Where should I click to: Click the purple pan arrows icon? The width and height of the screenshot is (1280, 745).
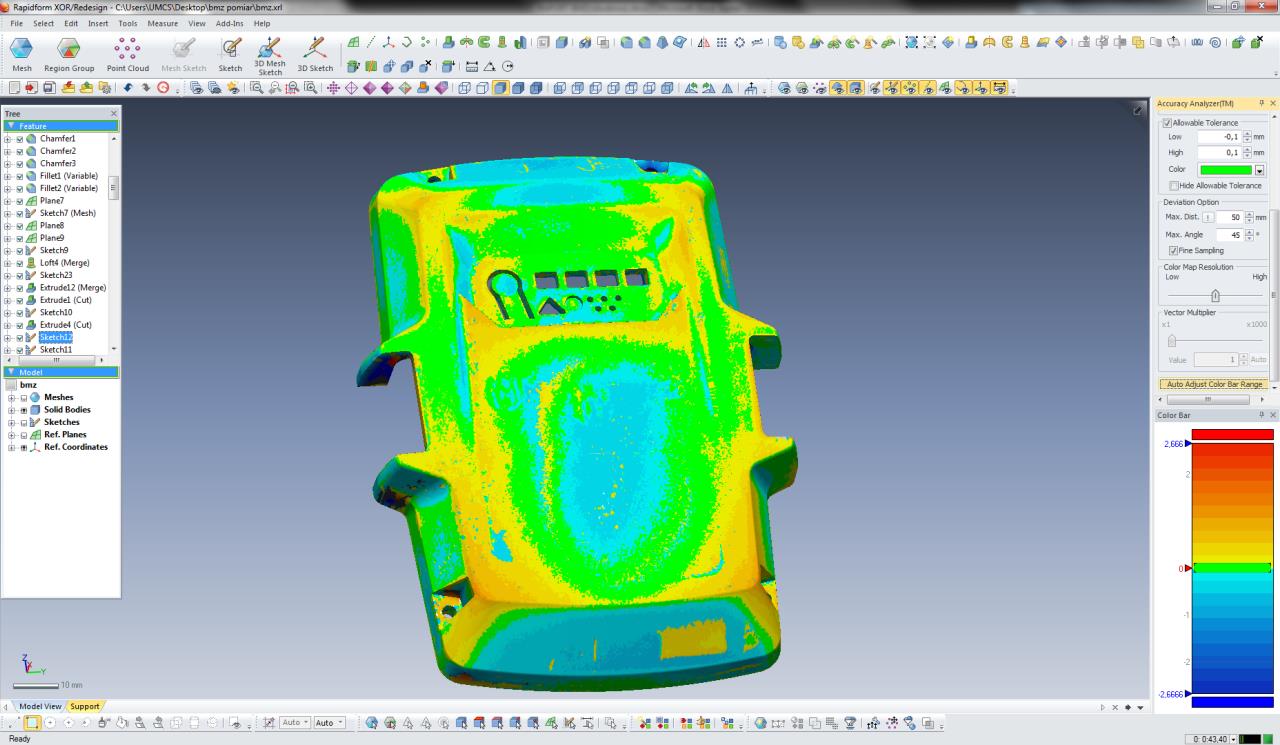tap(334, 88)
